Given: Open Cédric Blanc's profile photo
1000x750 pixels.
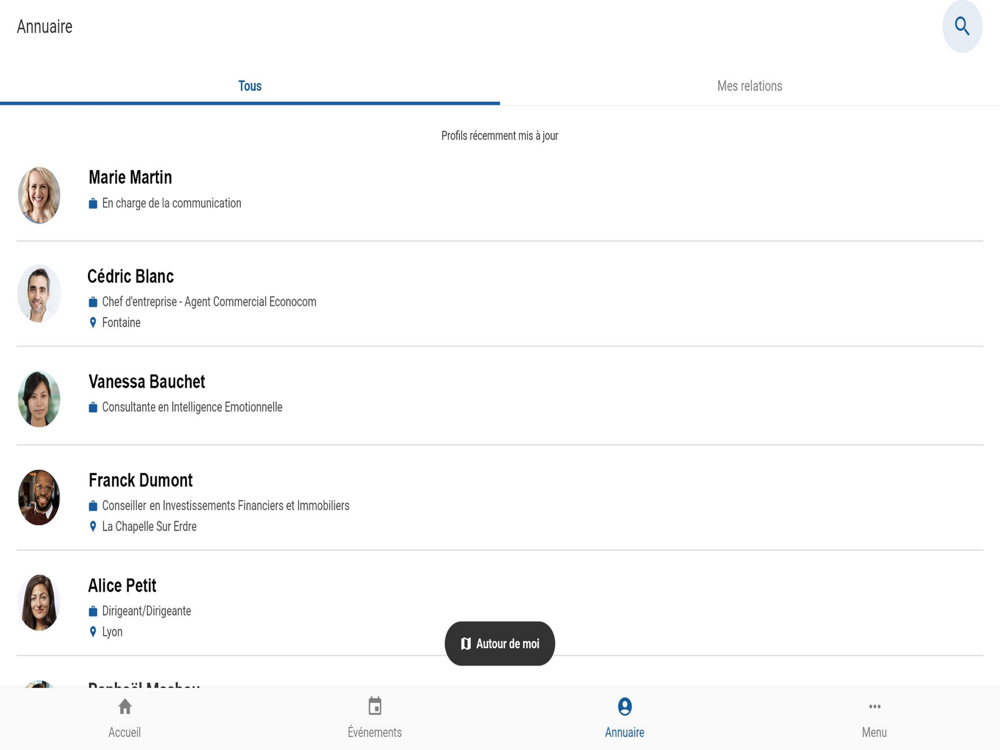Looking at the screenshot, I should pos(39,294).
